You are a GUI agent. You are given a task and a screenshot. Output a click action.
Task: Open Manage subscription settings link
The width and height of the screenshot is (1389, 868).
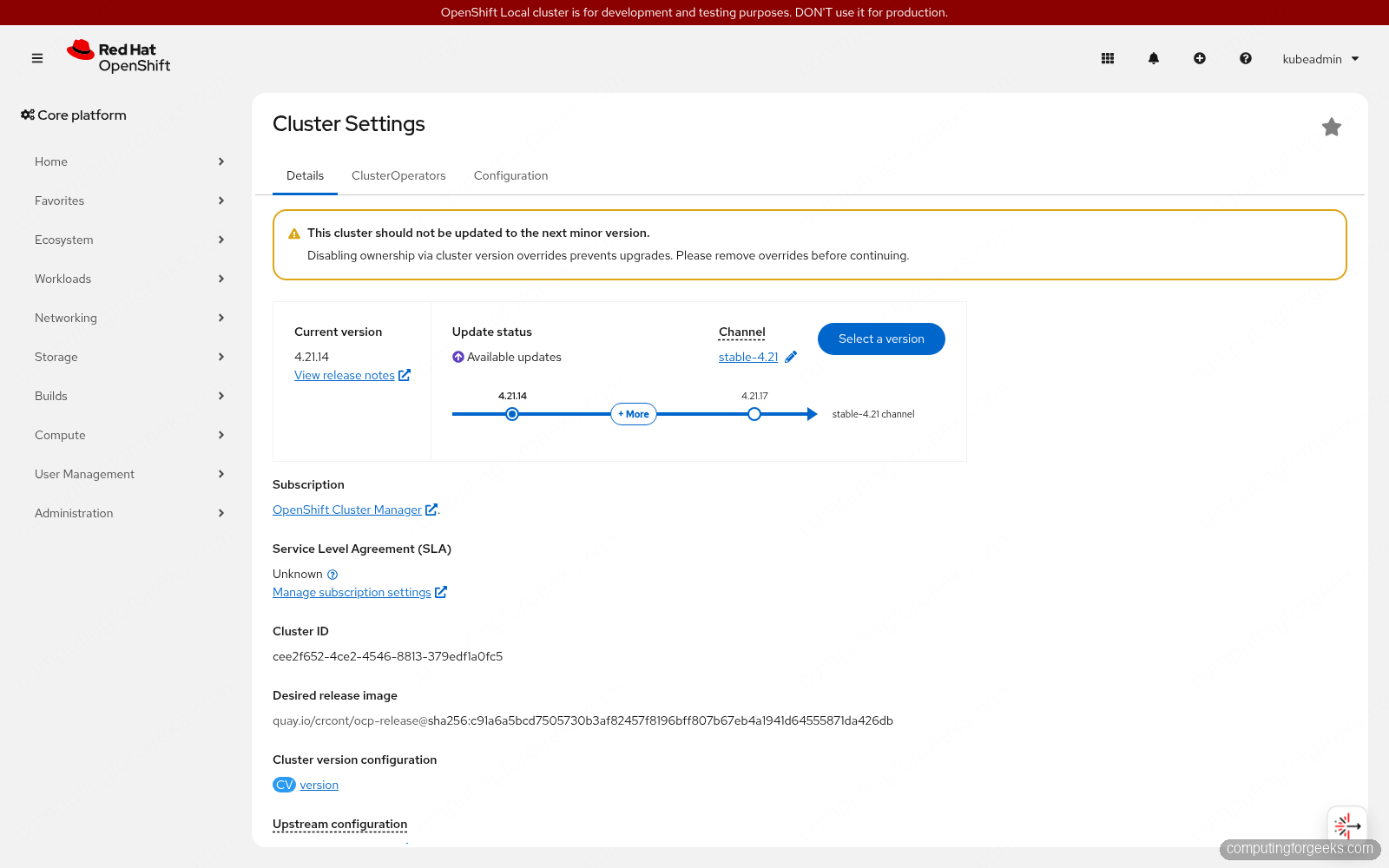click(x=359, y=592)
